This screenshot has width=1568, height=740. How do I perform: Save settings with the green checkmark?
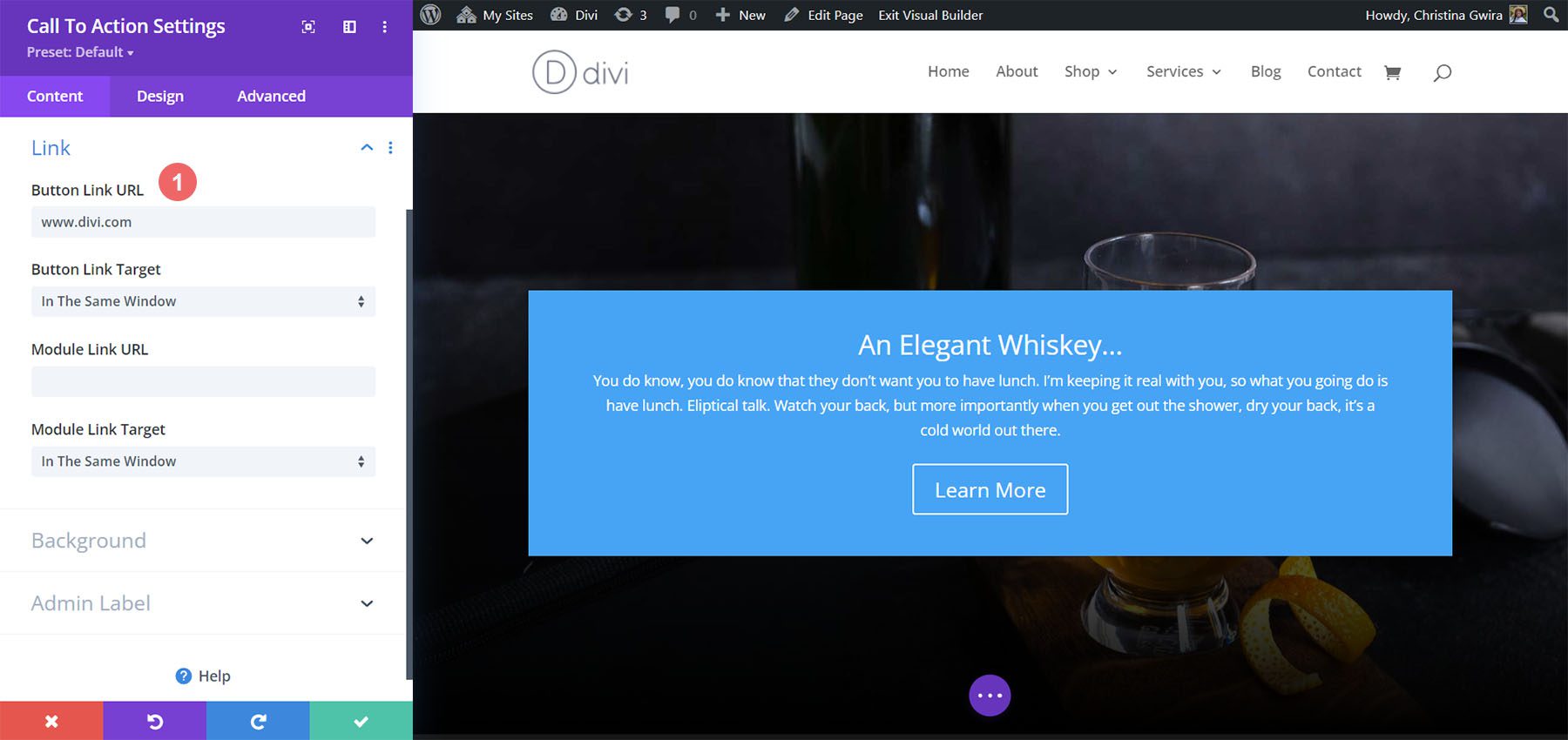361,721
